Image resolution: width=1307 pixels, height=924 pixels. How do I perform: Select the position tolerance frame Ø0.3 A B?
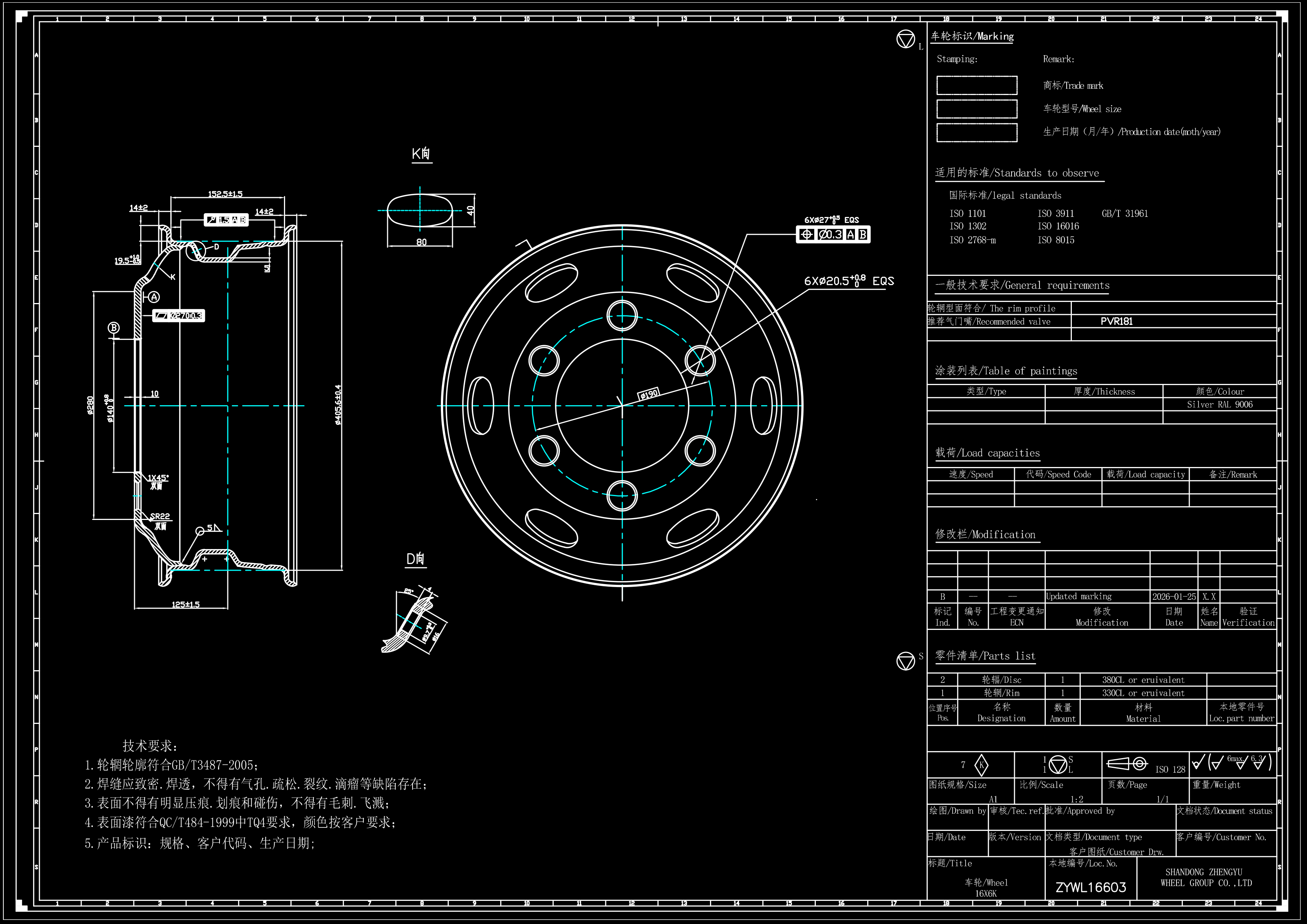point(833,234)
